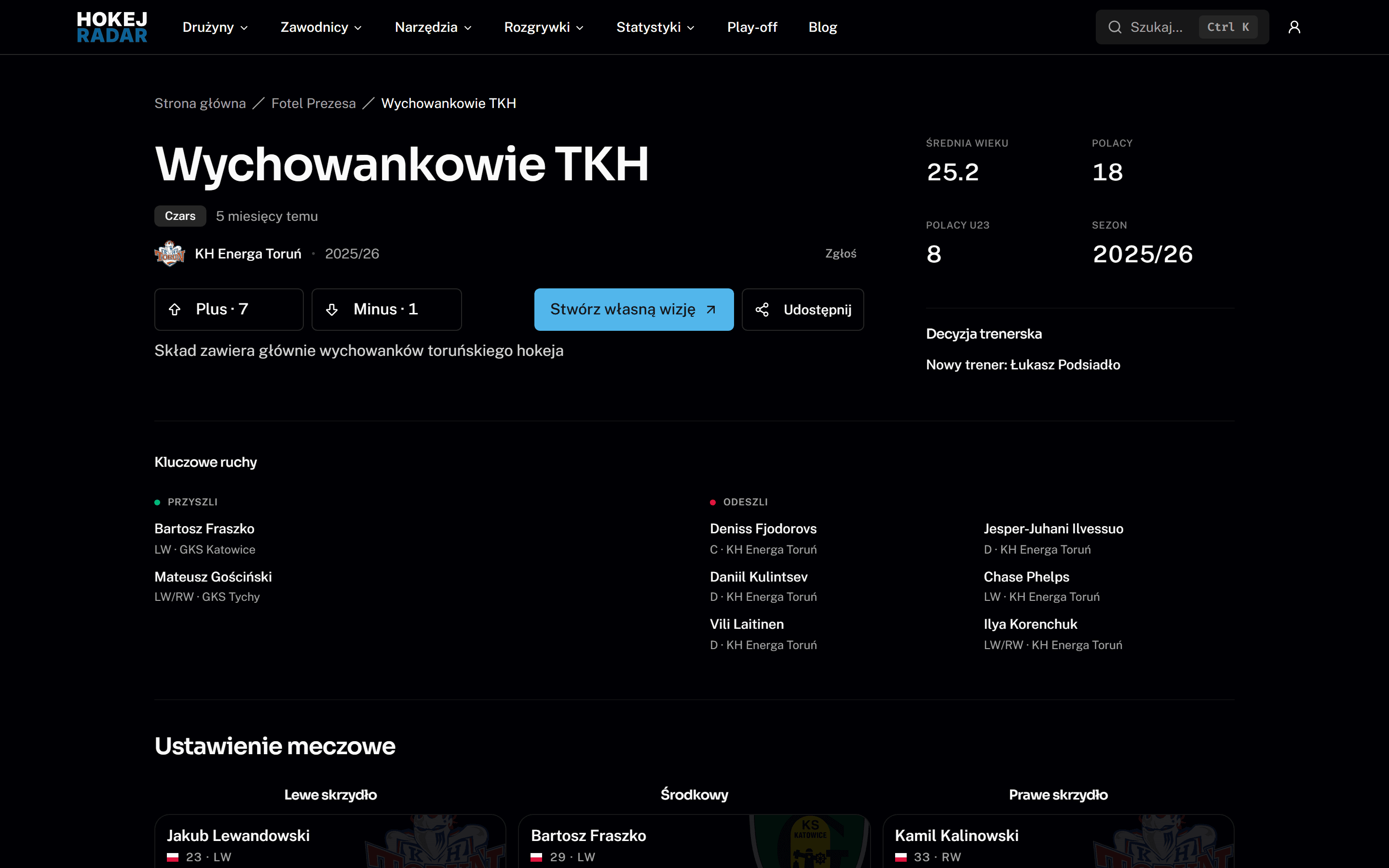Screen dimensions: 1389x868
Task: Navigate to Strona główna breadcrumb
Action: pos(200,103)
